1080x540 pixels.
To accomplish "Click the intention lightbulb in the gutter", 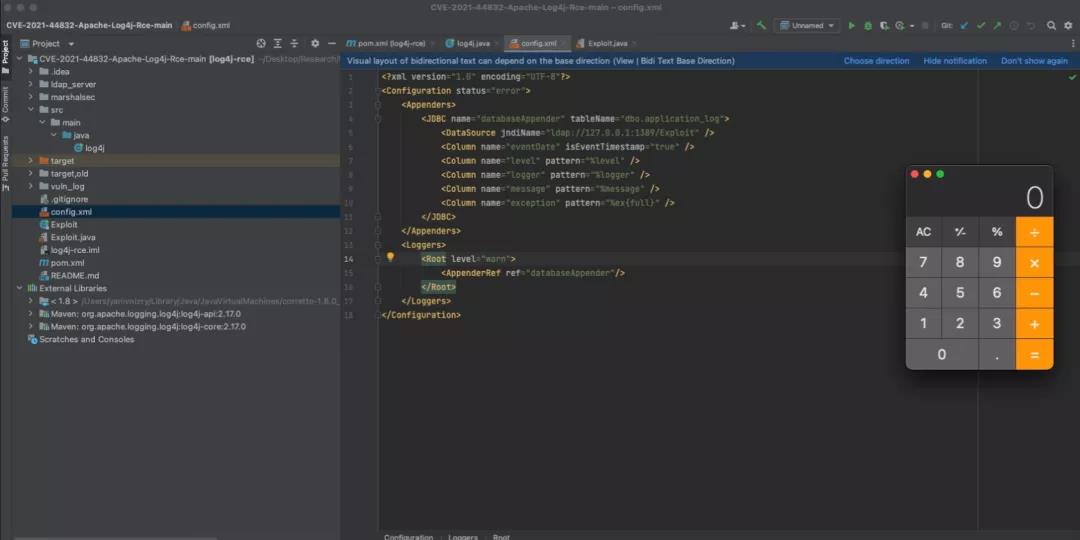I will coord(391,257).
